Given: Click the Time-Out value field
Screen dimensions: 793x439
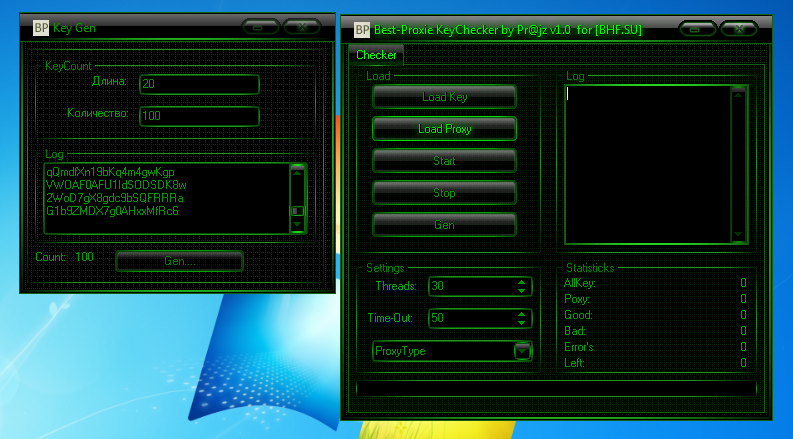Looking at the screenshot, I should [x=471, y=318].
